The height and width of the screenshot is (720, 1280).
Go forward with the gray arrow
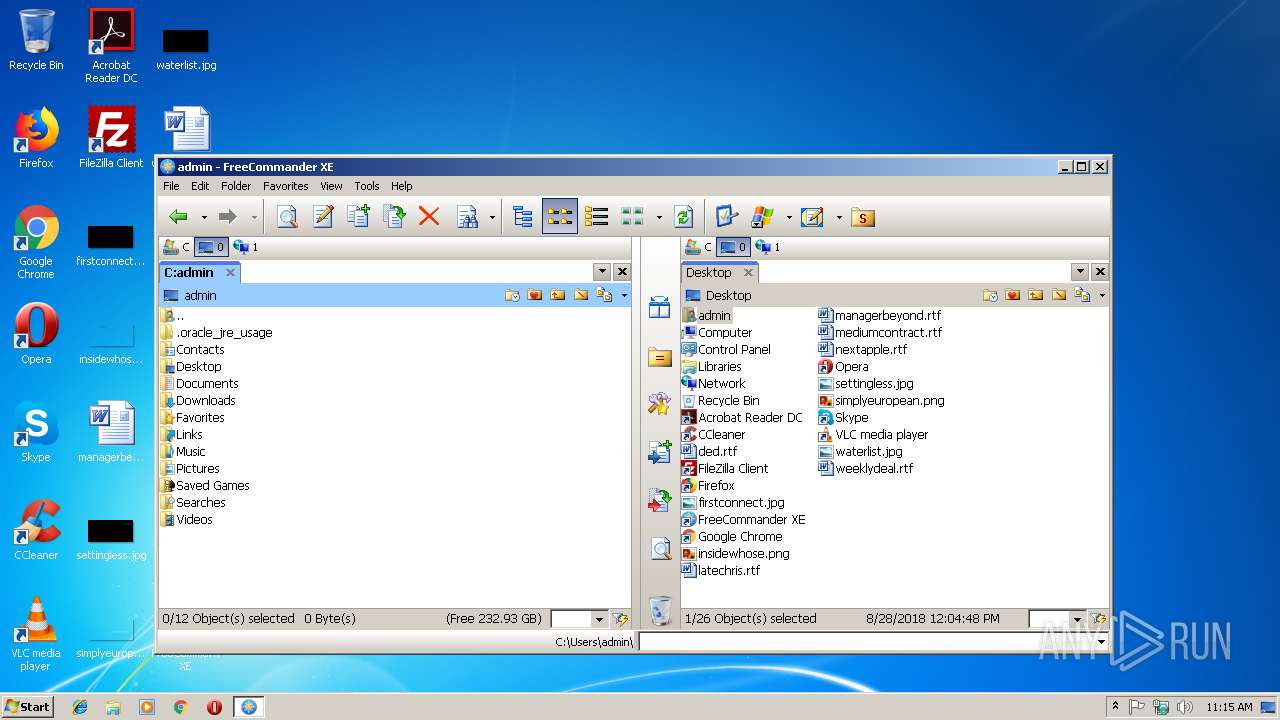tap(228, 217)
